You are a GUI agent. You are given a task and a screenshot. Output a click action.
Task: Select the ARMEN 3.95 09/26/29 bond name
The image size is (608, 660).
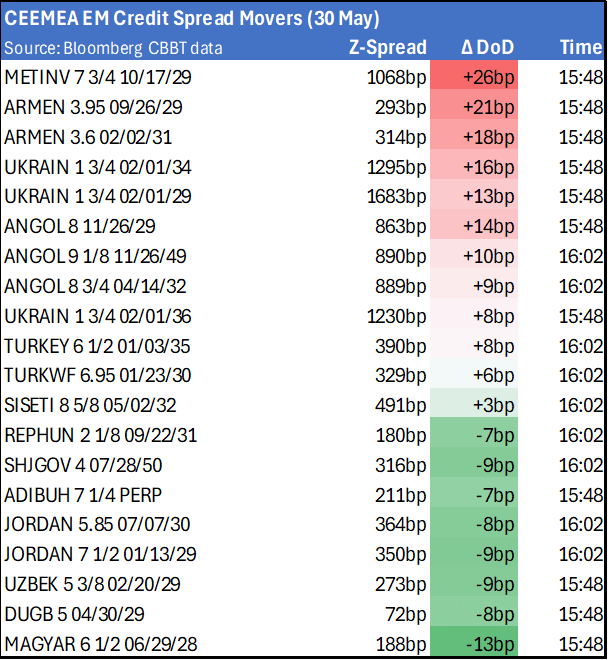[x=93, y=107]
